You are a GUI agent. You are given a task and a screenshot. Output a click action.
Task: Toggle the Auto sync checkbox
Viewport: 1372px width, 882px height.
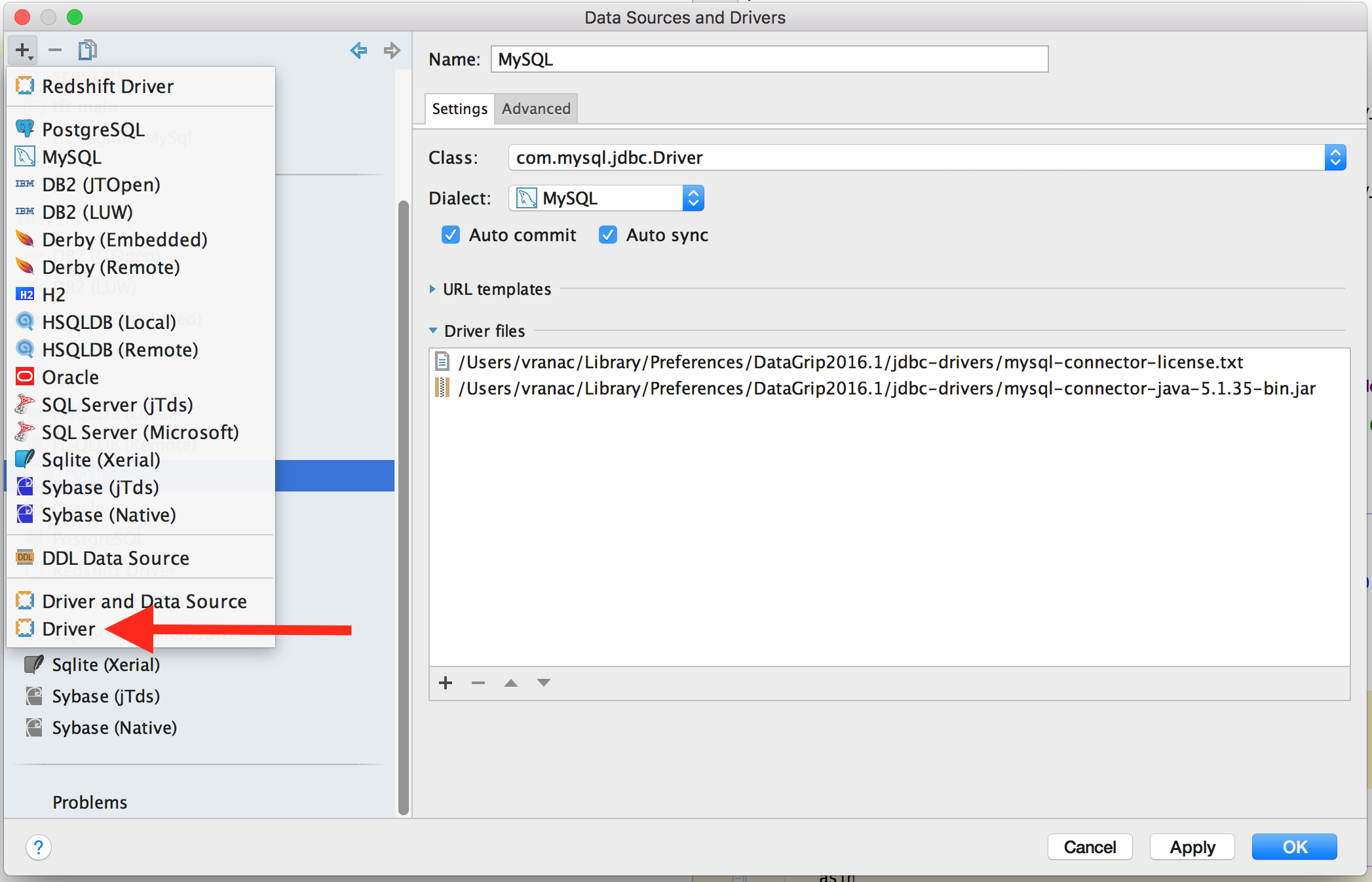(608, 235)
